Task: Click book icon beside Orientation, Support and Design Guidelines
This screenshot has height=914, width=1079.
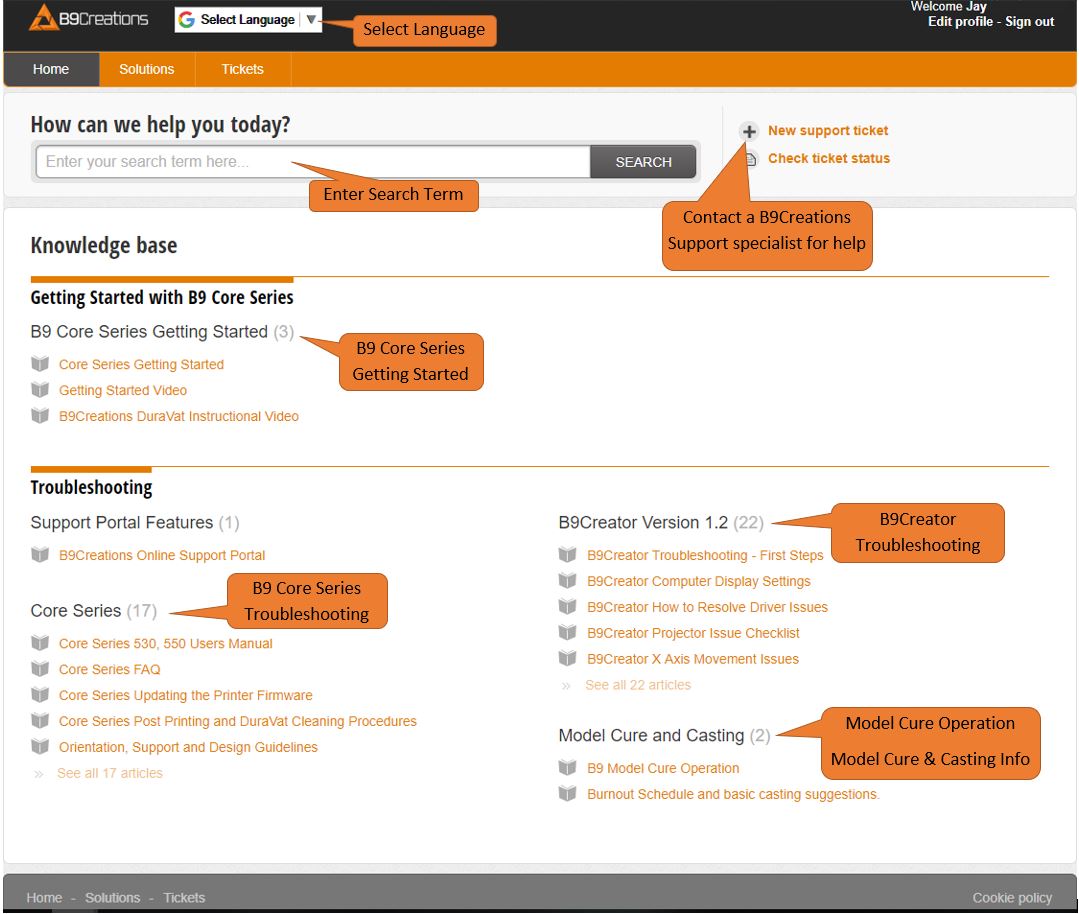Action: point(41,747)
